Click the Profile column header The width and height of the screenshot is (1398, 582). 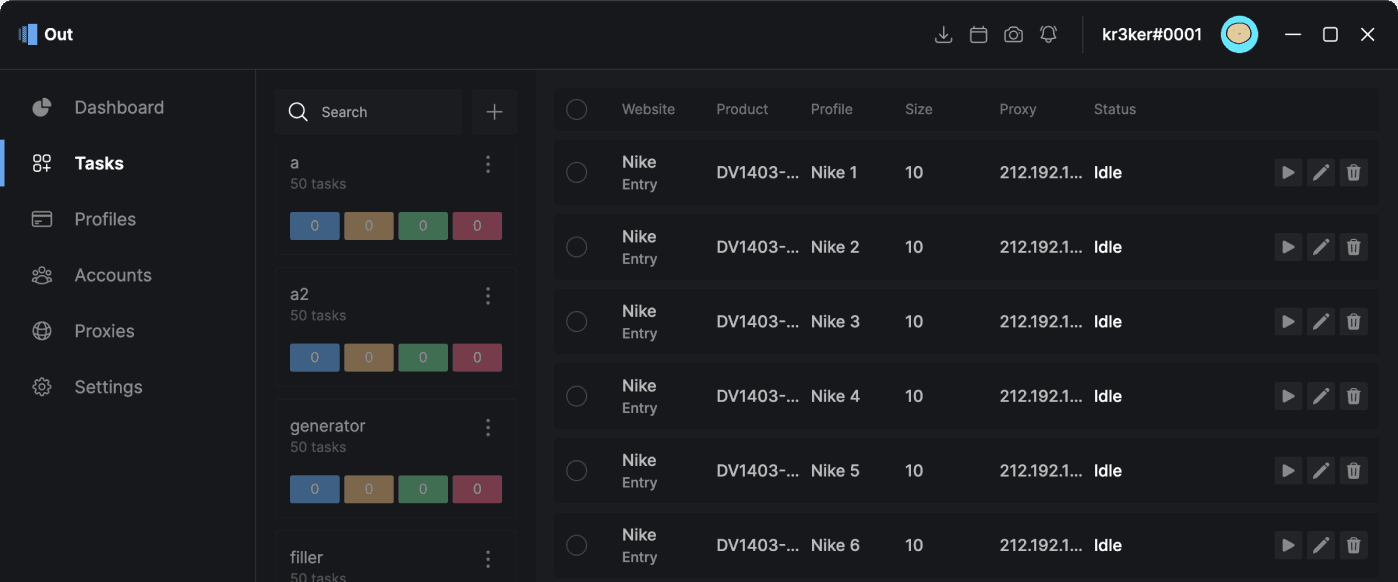pos(832,109)
